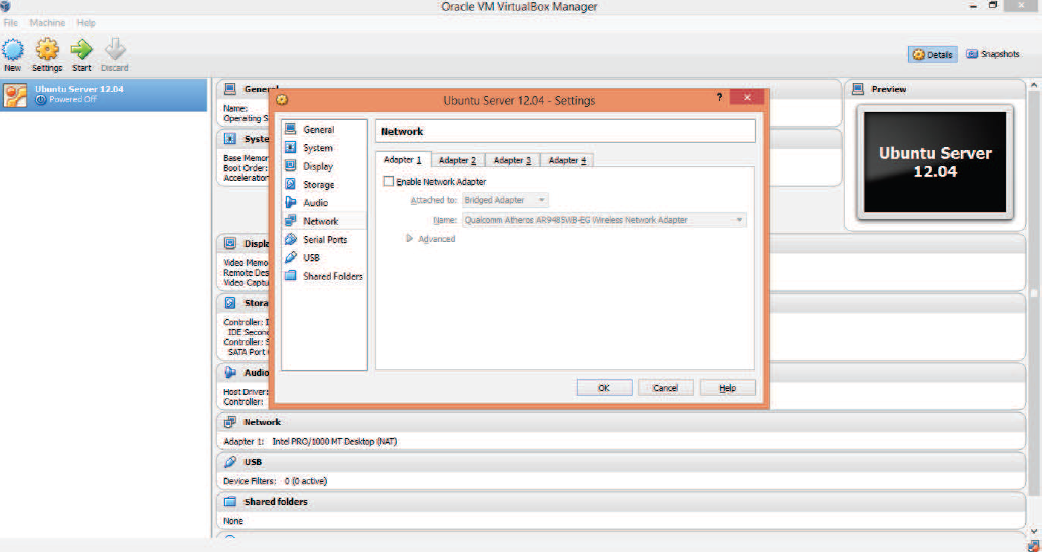Image resolution: width=1046 pixels, height=555 pixels.
Task: Switch to Snapshots view button
Action: (x=993, y=54)
